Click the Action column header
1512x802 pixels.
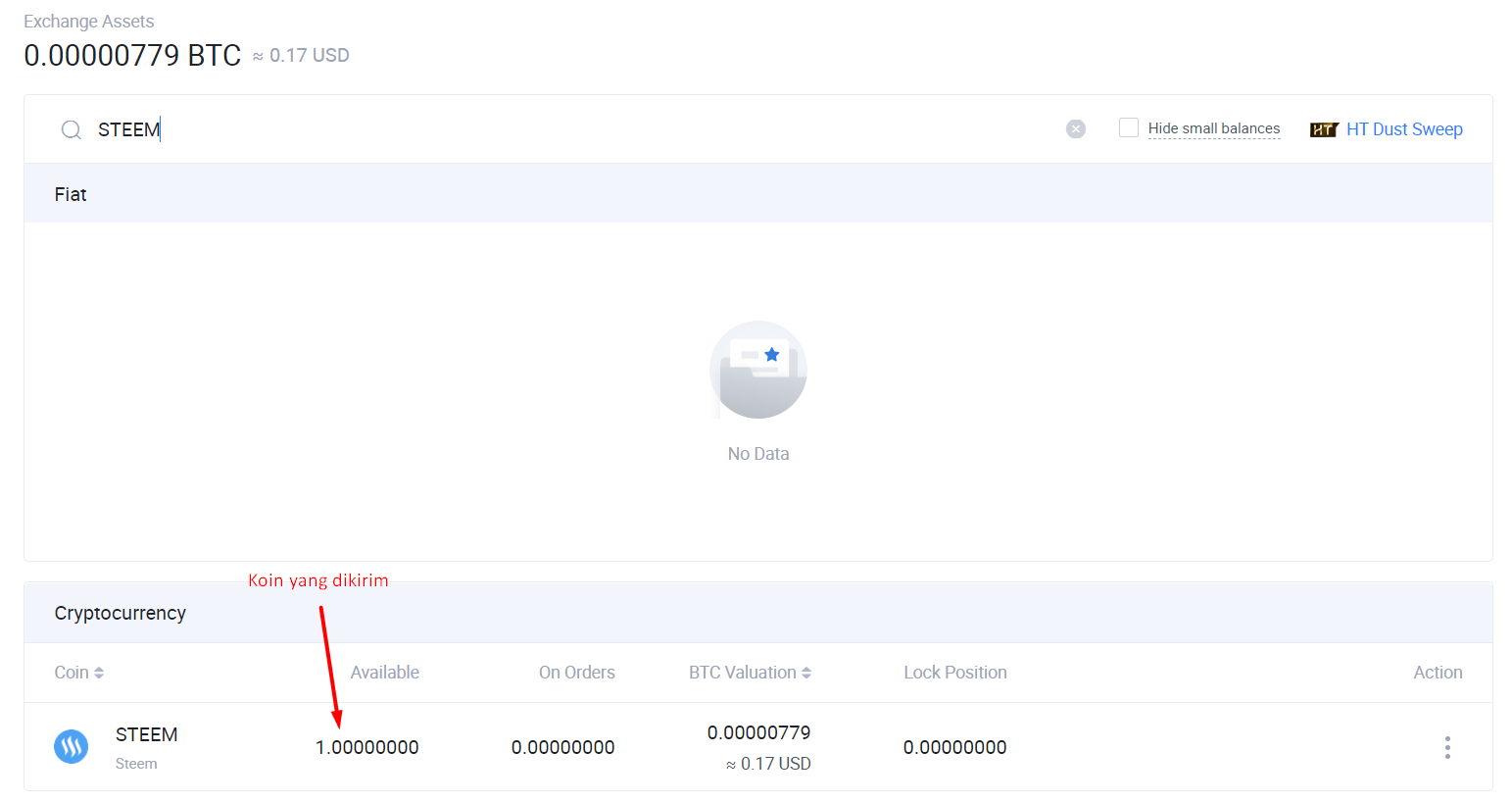(x=1438, y=673)
